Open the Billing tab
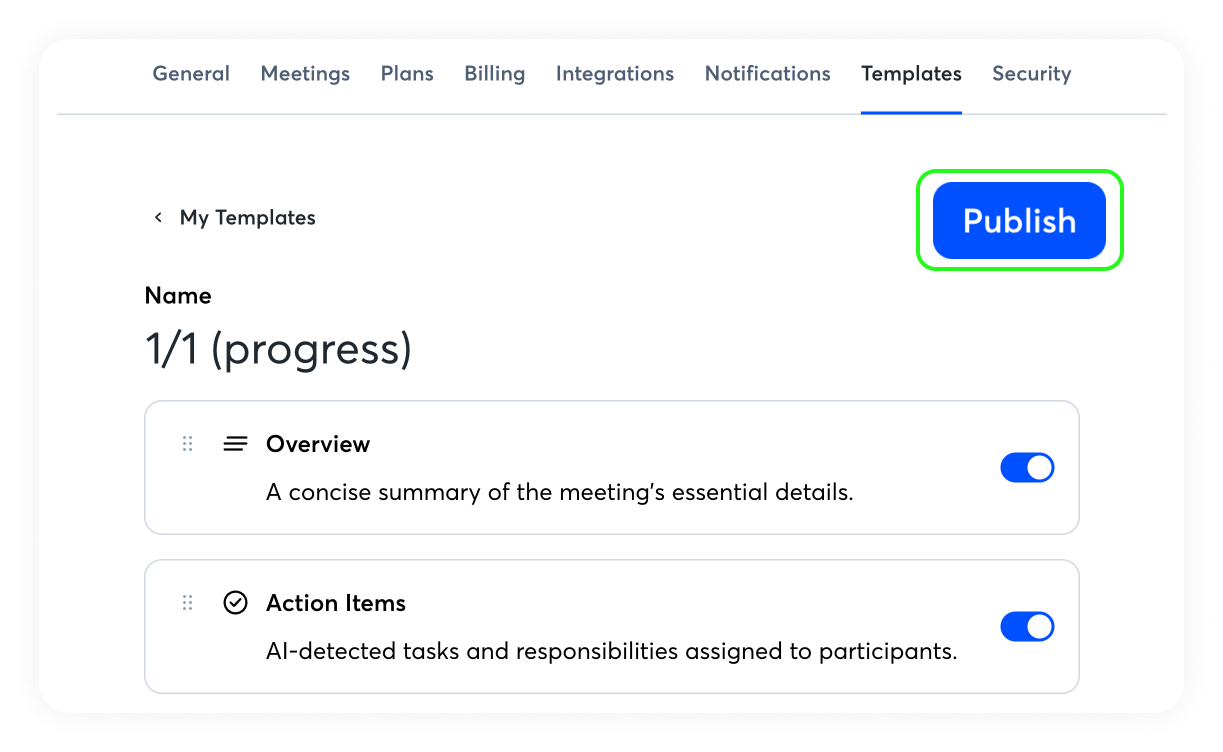The image size is (1223, 752). (494, 74)
